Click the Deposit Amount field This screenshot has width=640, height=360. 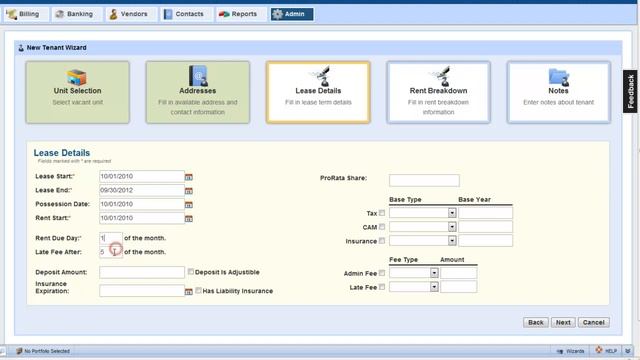(x=142, y=272)
